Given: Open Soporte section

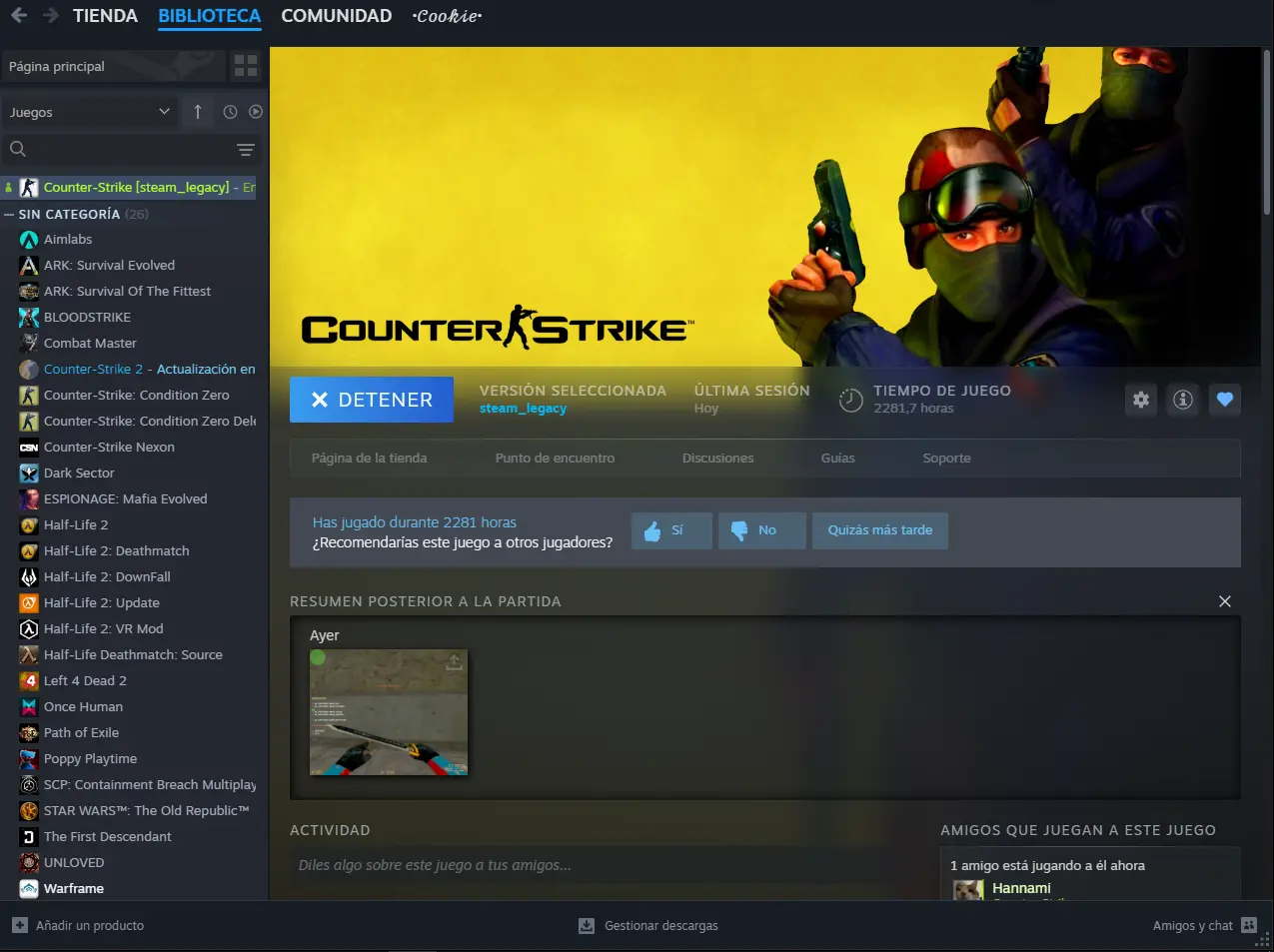Looking at the screenshot, I should coord(946,458).
